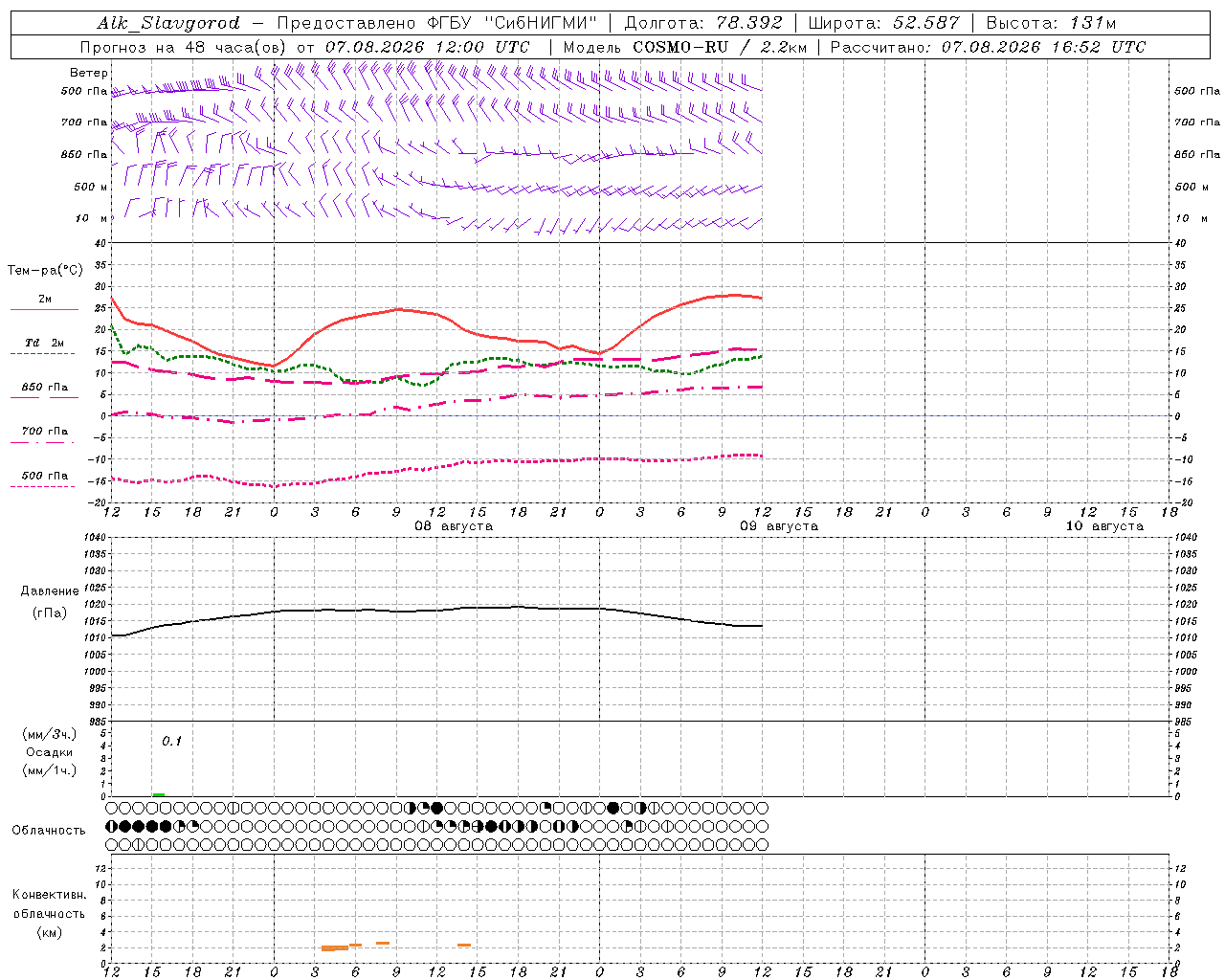Click the COSMO-RU model name in header
Screen dimensions: 1225x980
(680, 47)
